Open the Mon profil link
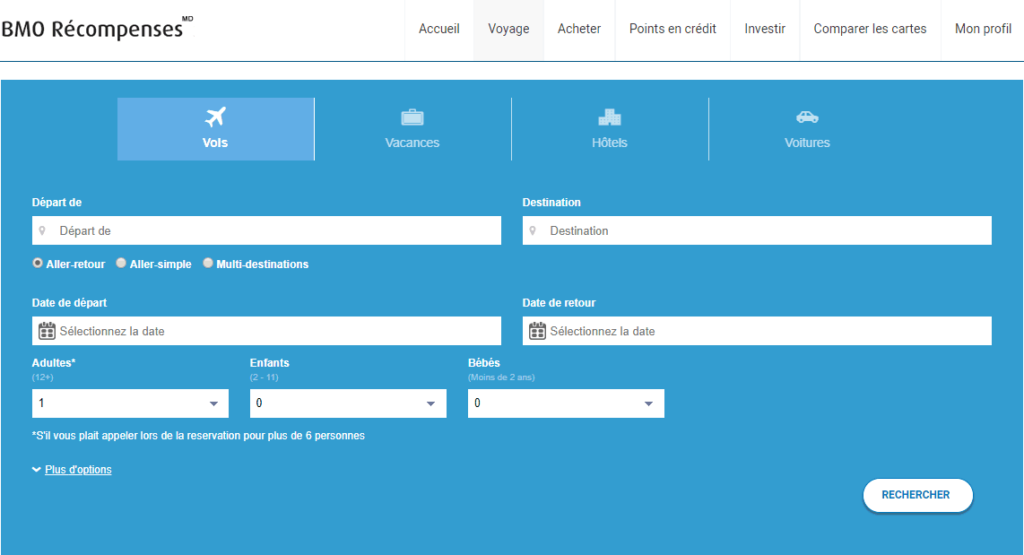 [983, 29]
